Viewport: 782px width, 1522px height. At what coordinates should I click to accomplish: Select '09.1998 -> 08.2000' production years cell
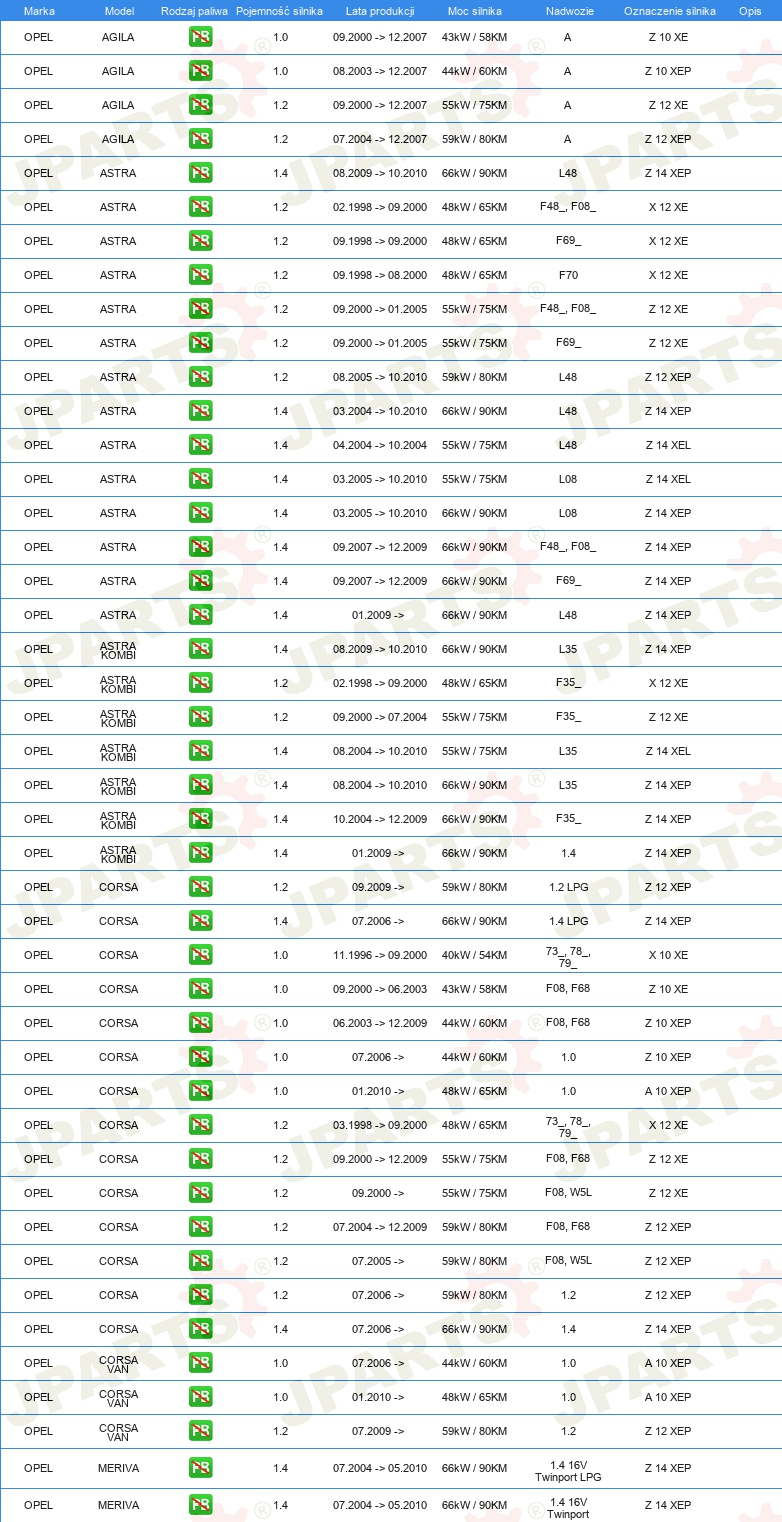[x=380, y=275]
